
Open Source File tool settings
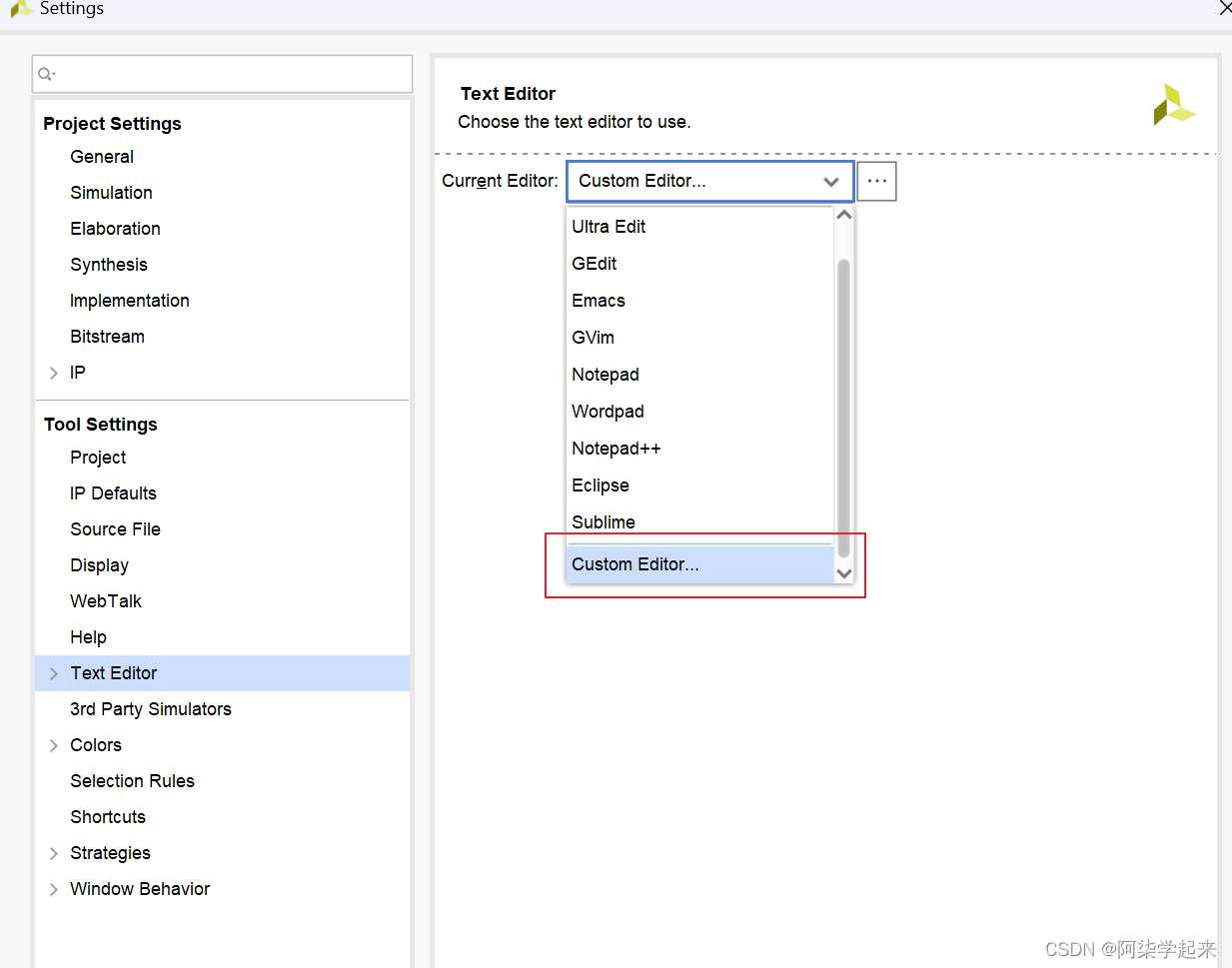115,529
